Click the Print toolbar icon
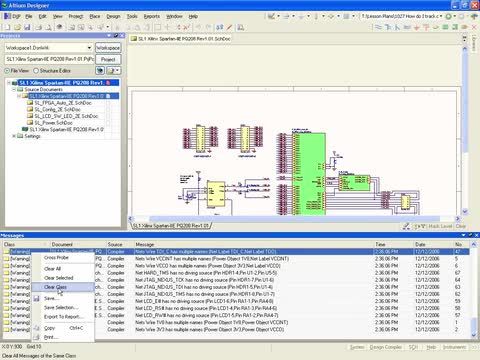This screenshot has height=360, width=480. tap(39, 27)
